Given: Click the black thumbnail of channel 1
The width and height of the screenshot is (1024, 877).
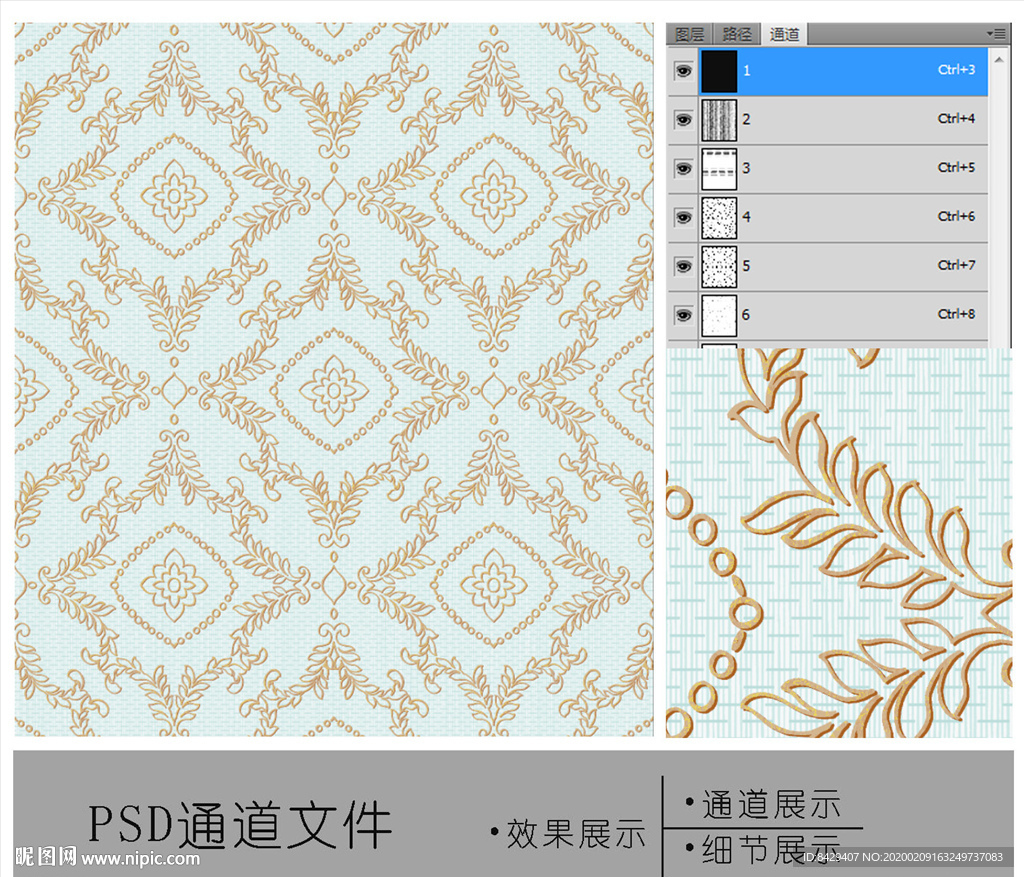Looking at the screenshot, I should [x=719, y=71].
